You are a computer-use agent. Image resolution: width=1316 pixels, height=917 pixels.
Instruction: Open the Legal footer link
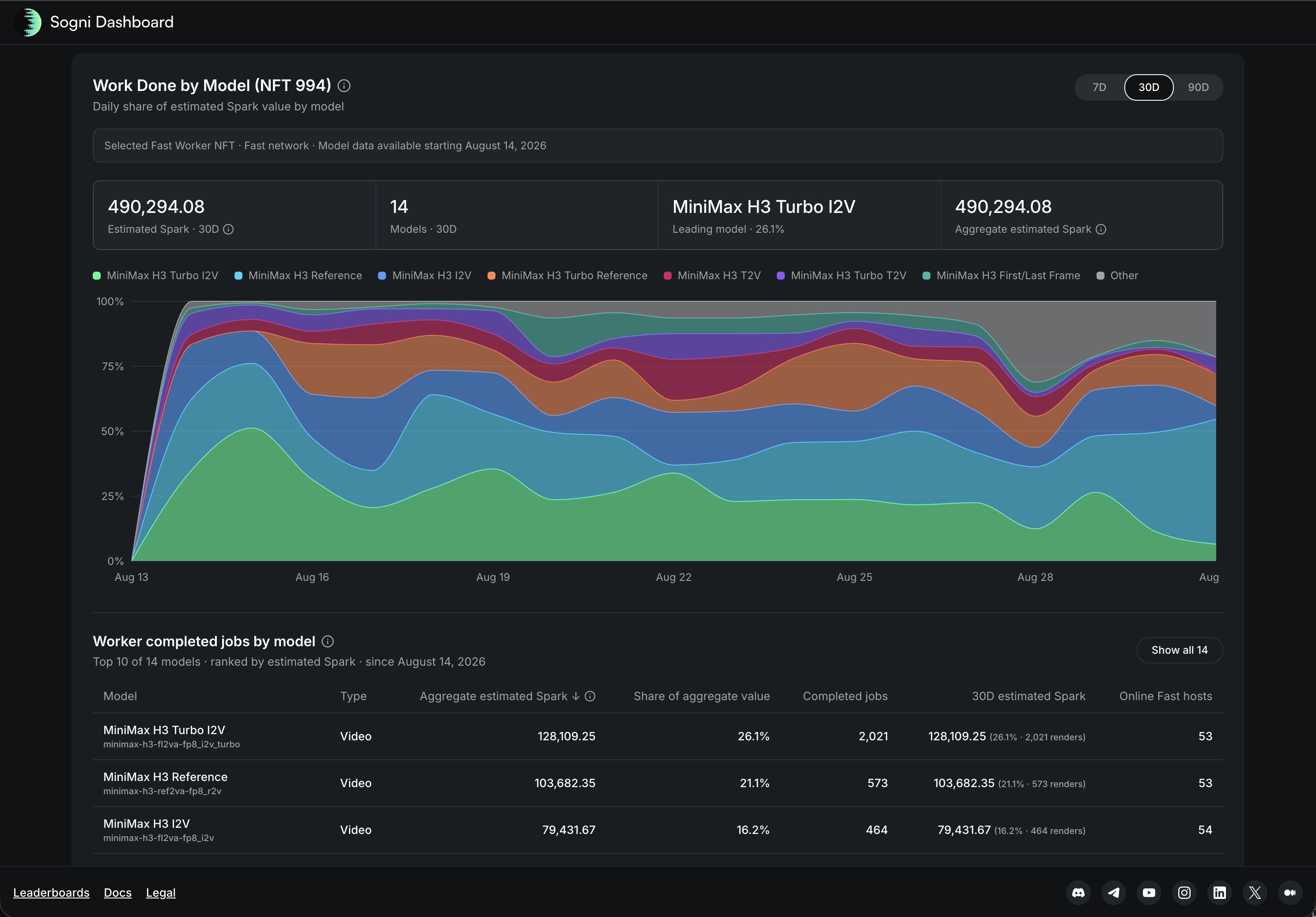[160, 893]
